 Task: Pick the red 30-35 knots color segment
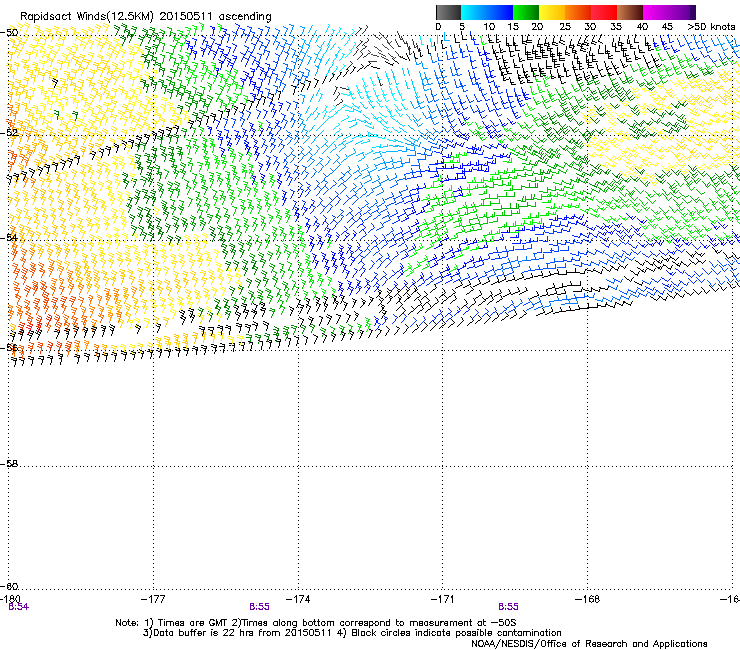pyautogui.click(x=604, y=12)
